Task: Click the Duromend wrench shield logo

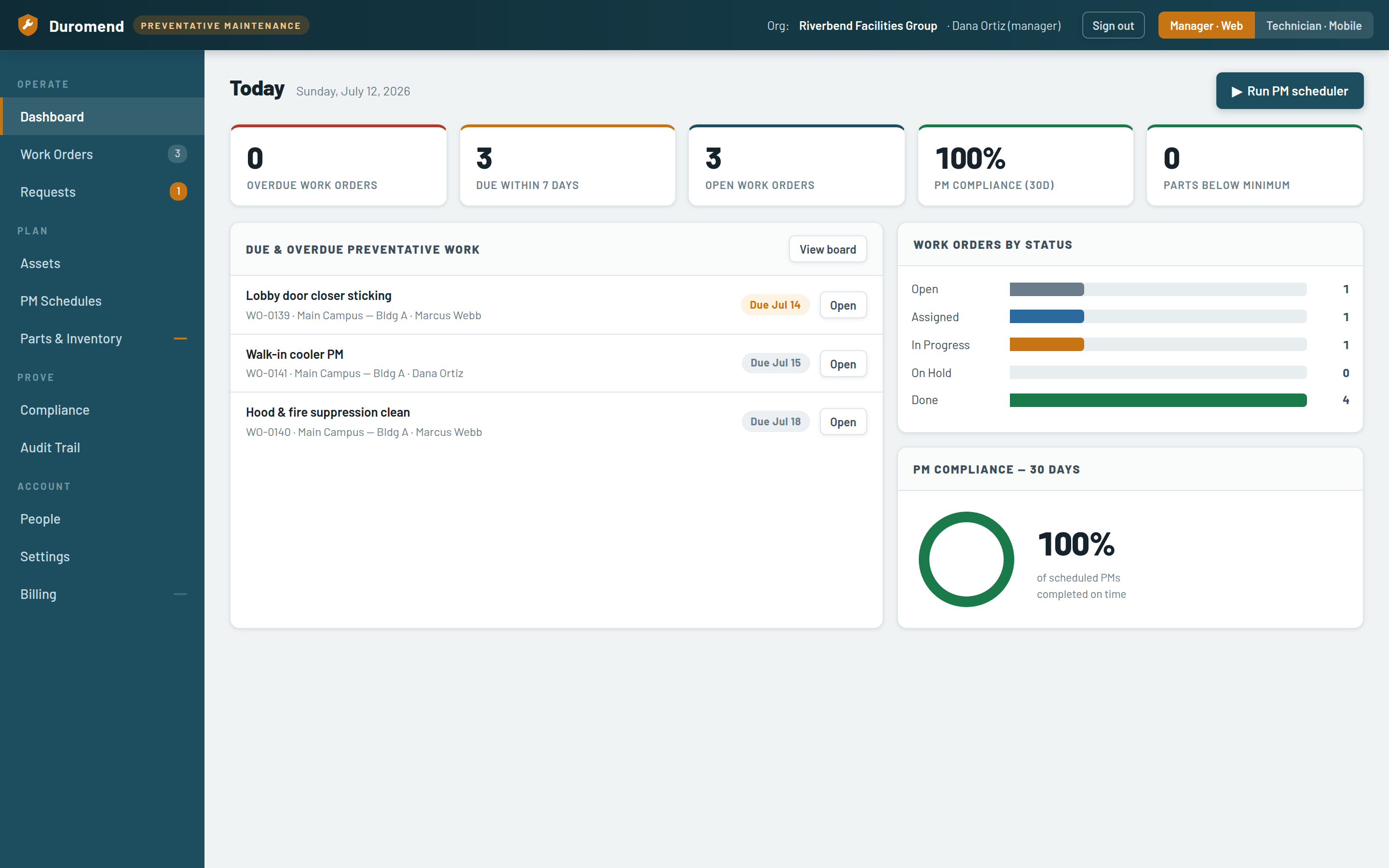Action: click(x=27, y=25)
